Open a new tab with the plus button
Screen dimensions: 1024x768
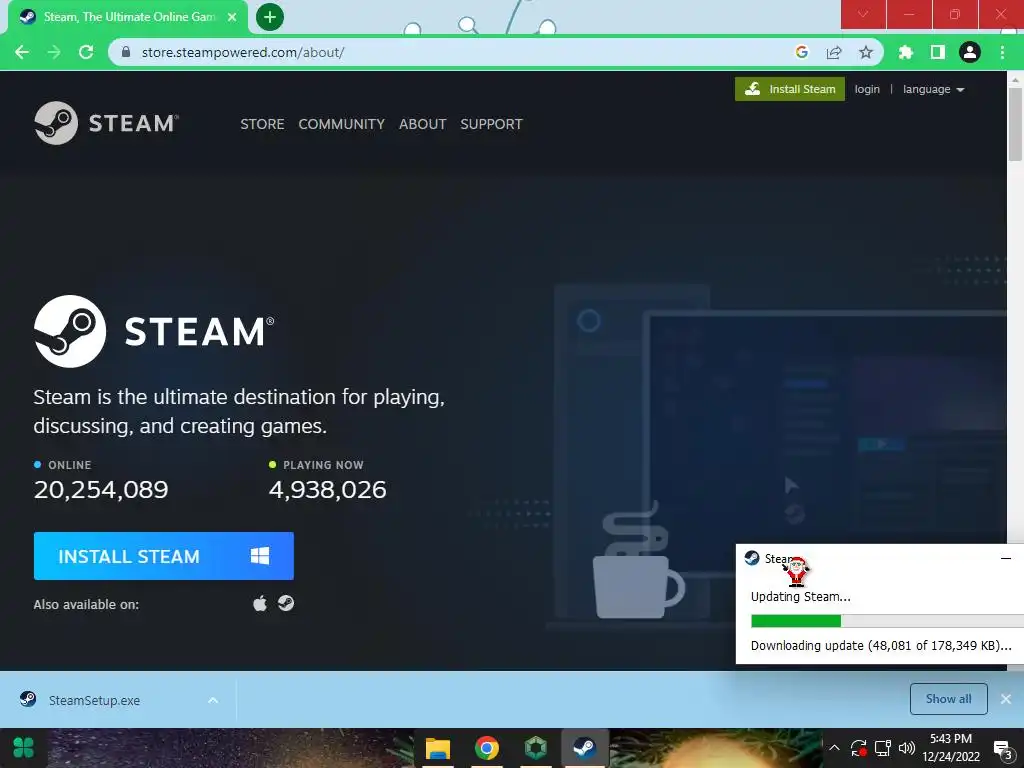point(270,17)
